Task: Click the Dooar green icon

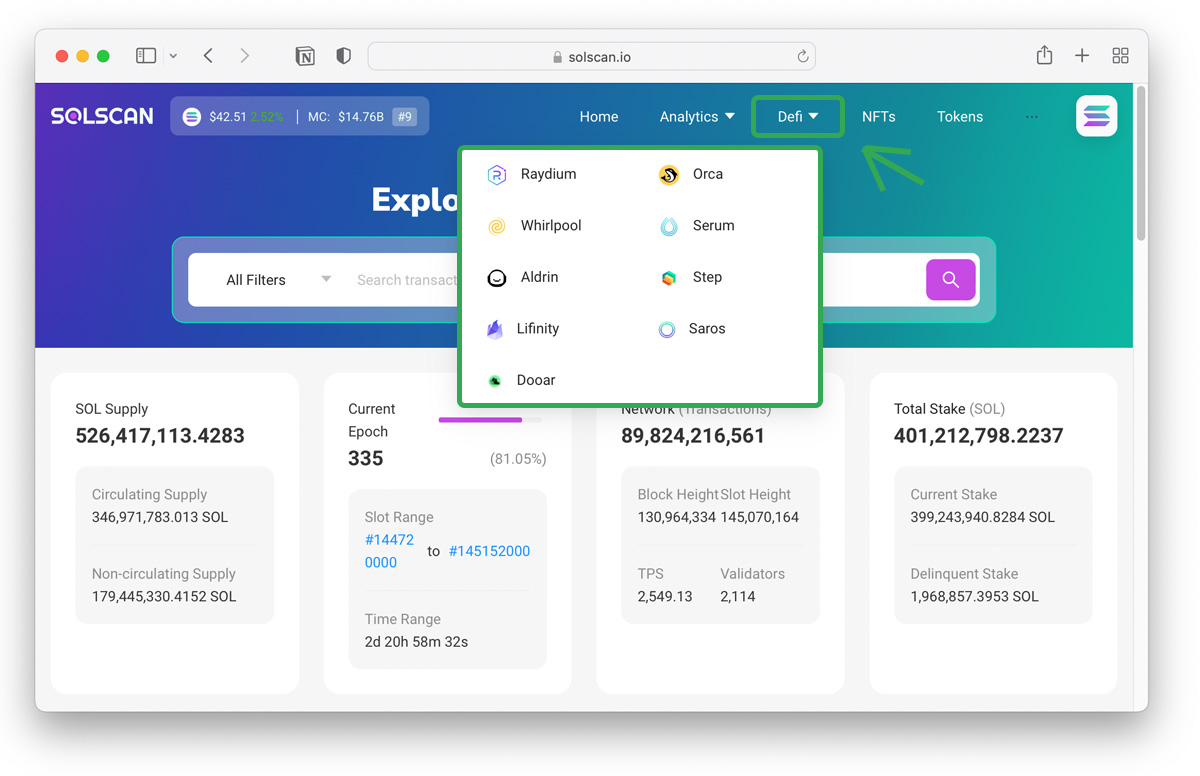Action: (x=495, y=381)
